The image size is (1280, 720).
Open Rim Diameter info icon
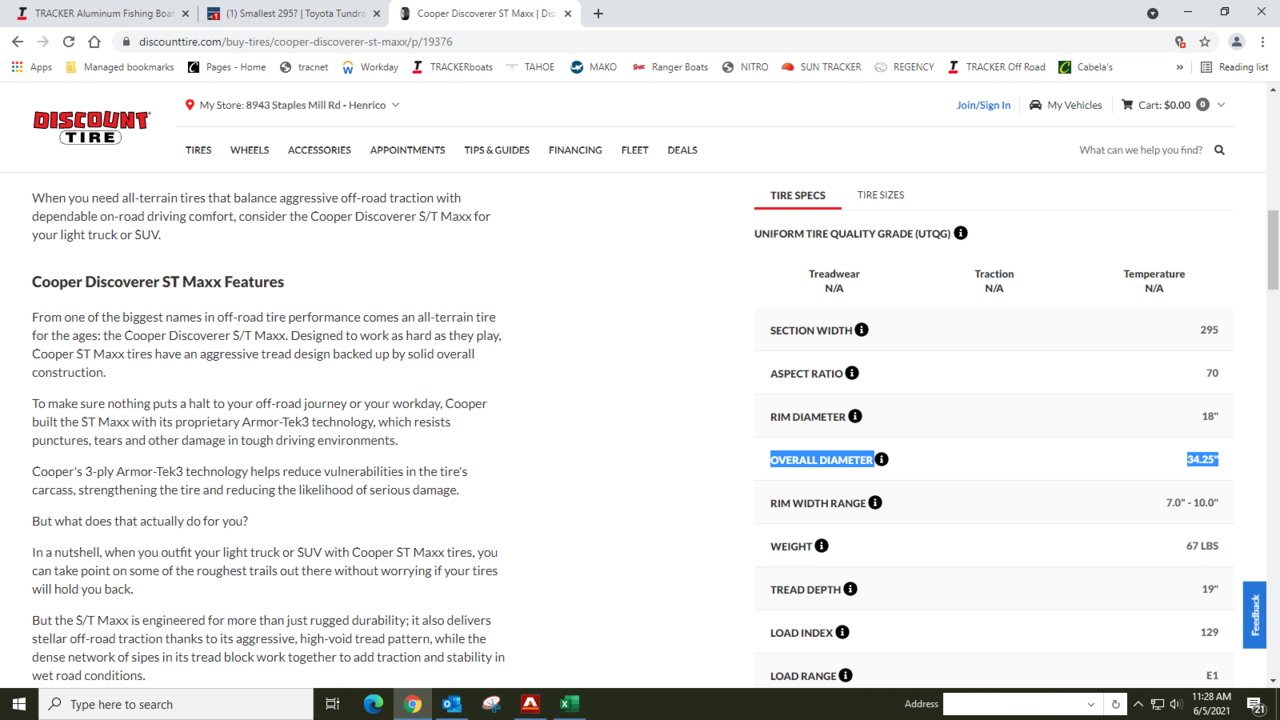pyautogui.click(x=855, y=416)
